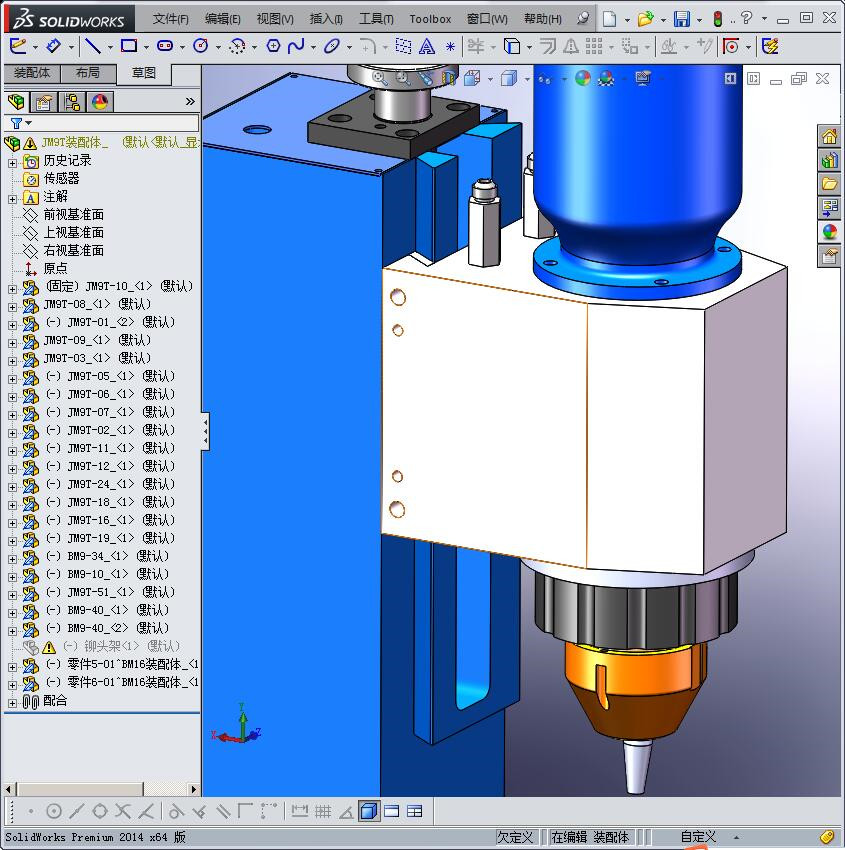Toggle the quadrant snap in bottom toolbar
The width and height of the screenshot is (845, 850).
tap(100, 812)
